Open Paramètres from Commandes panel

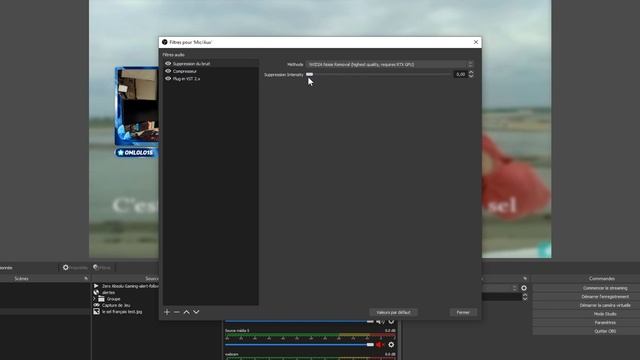coord(605,322)
